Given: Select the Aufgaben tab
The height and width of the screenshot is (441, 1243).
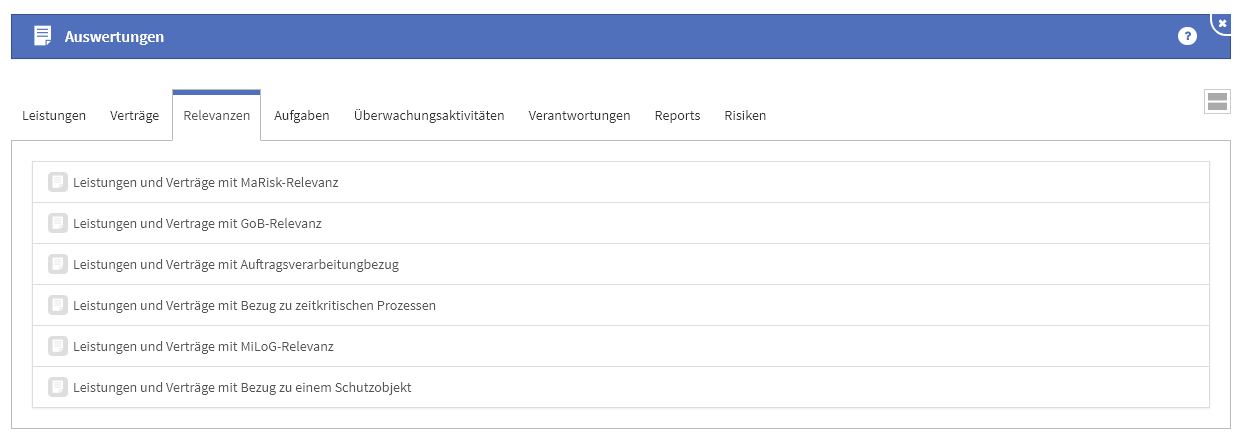Looking at the screenshot, I should [302, 116].
